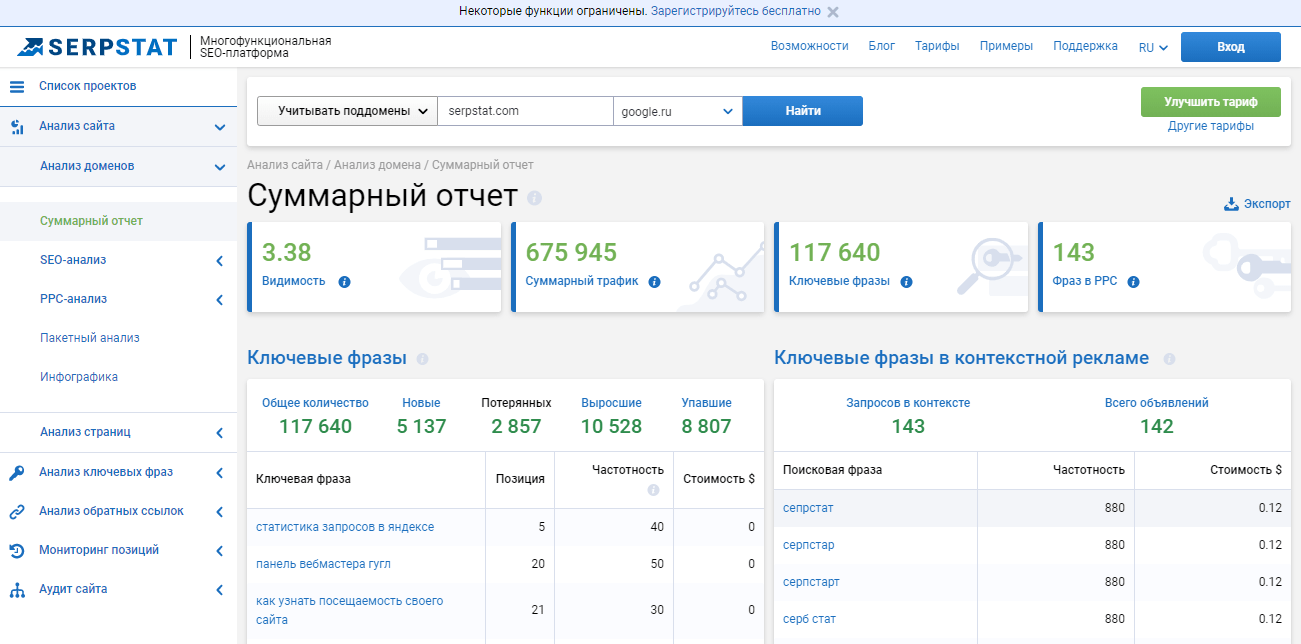Click the export download icon
Screen dimensions: 1301x644
tap(1231, 204)
